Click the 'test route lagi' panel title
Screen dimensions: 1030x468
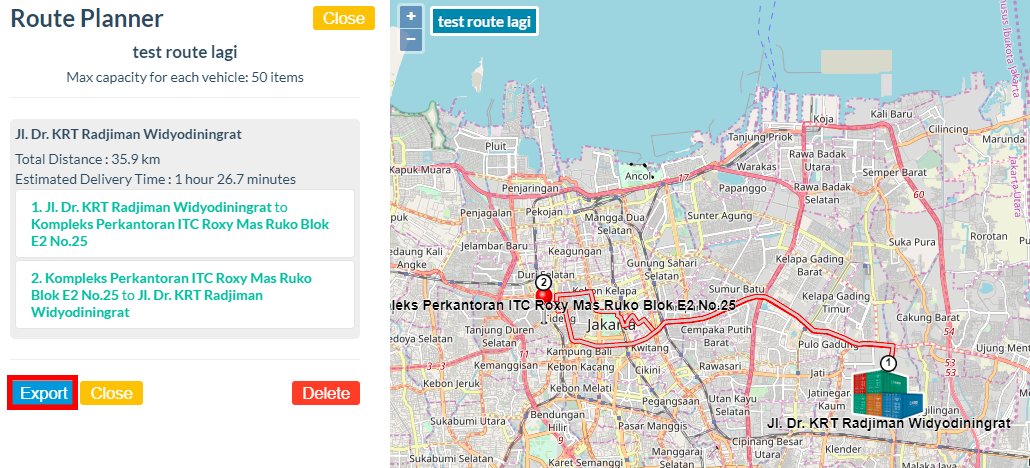click(x=185, y=52)
